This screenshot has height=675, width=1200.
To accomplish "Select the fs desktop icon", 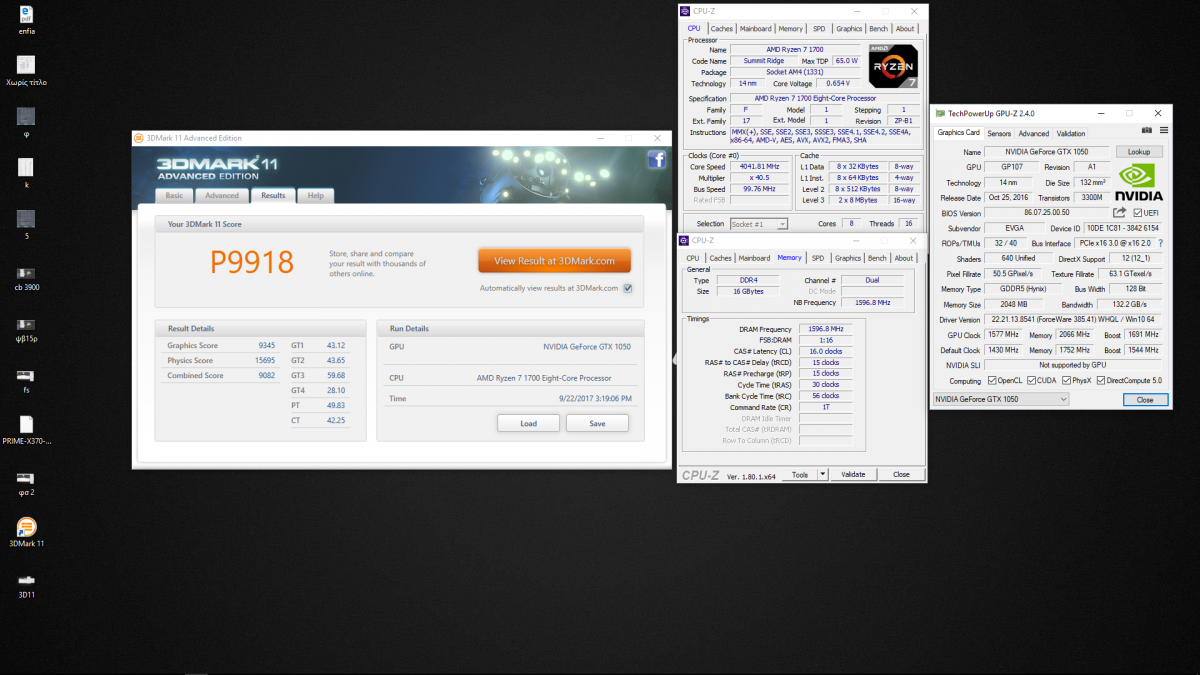I will [x=27, y=381].
